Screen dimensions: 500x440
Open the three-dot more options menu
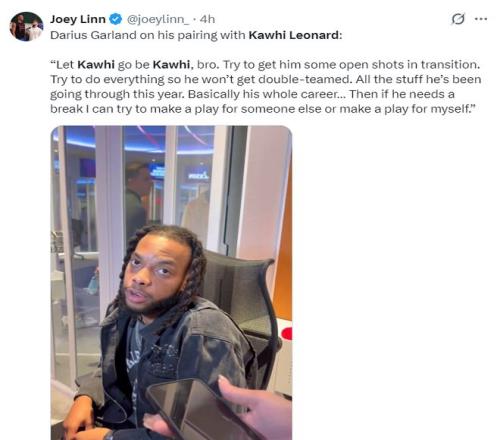481,19
